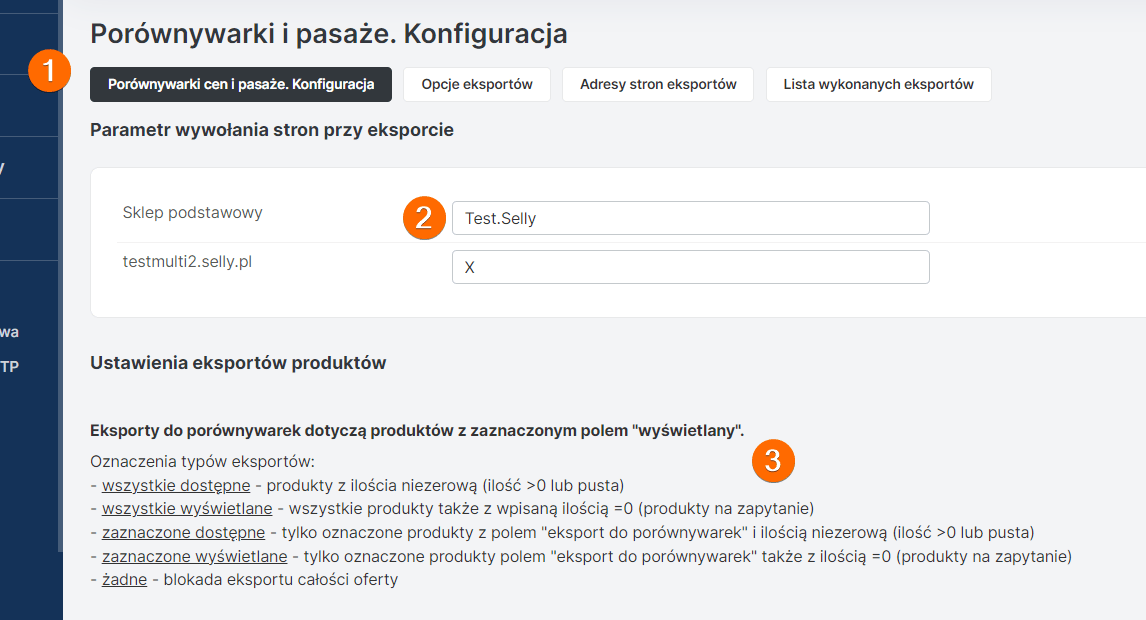Open the Porównywarki cen i pasaże. Konfiguracja tab

(241, 85)
